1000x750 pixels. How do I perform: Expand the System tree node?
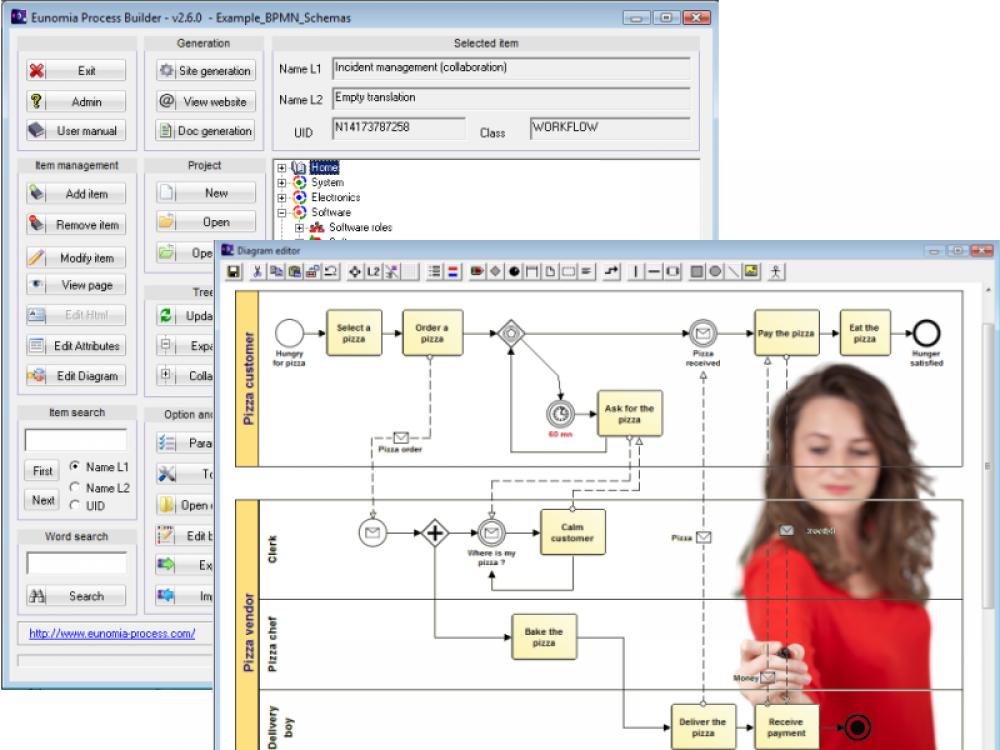tap(282, 183)
